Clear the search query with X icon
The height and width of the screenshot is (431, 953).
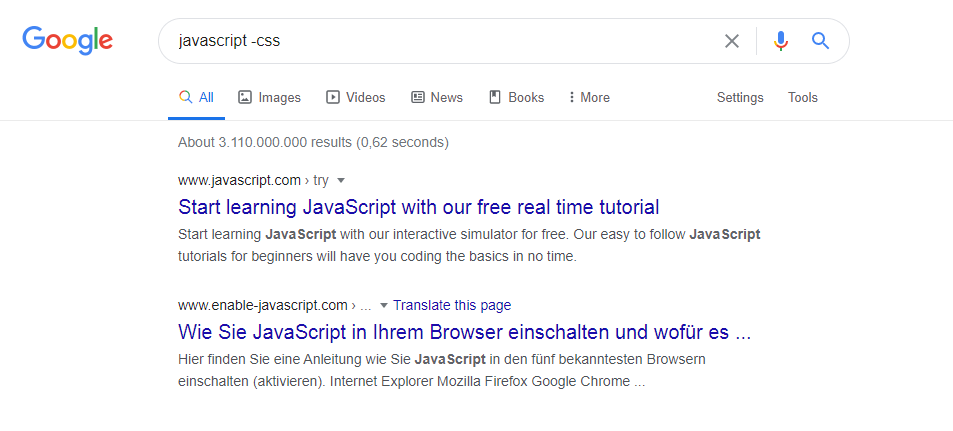point(732,41)
